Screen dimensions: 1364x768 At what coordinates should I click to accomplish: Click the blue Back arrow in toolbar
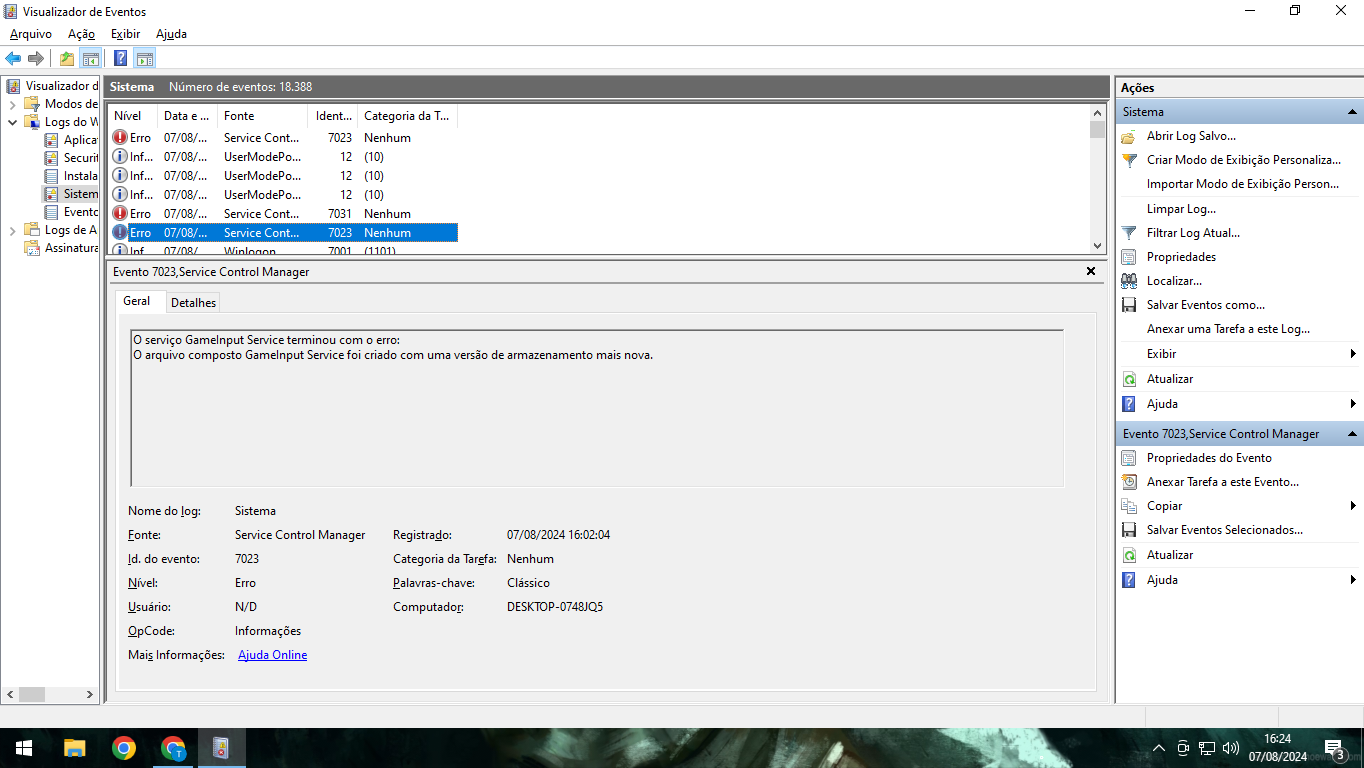pyautogui.click(x=13, y=58)
